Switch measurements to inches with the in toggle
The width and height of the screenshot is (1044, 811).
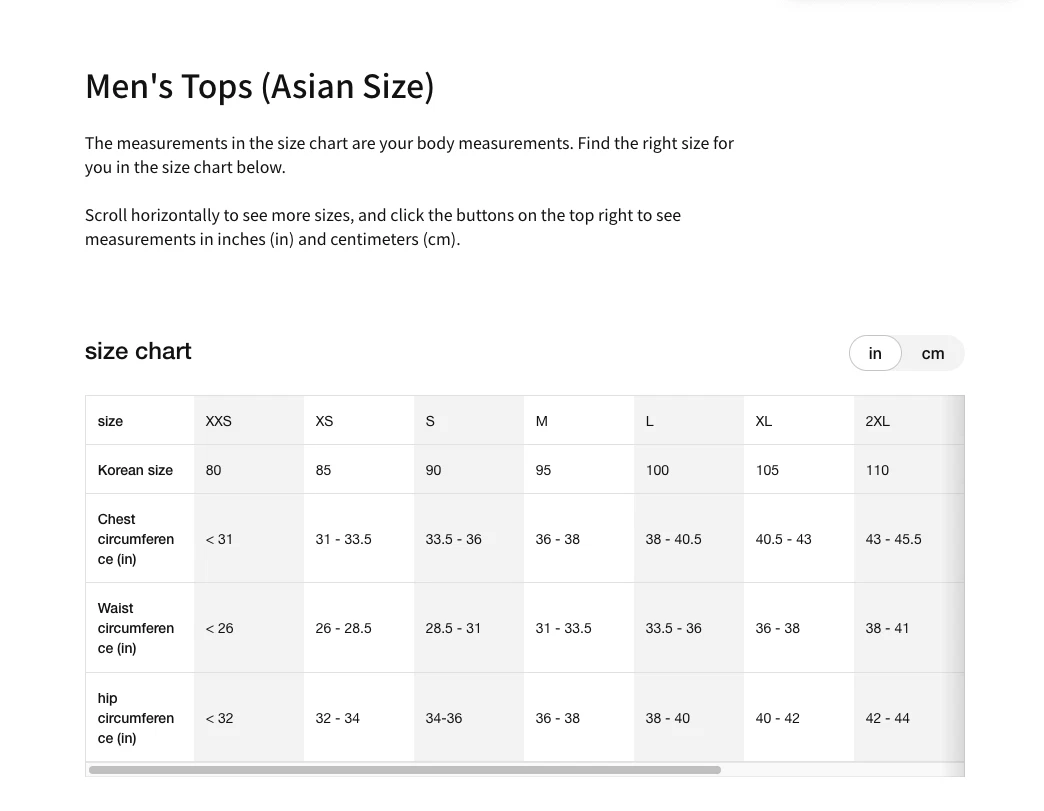[875, 353]
